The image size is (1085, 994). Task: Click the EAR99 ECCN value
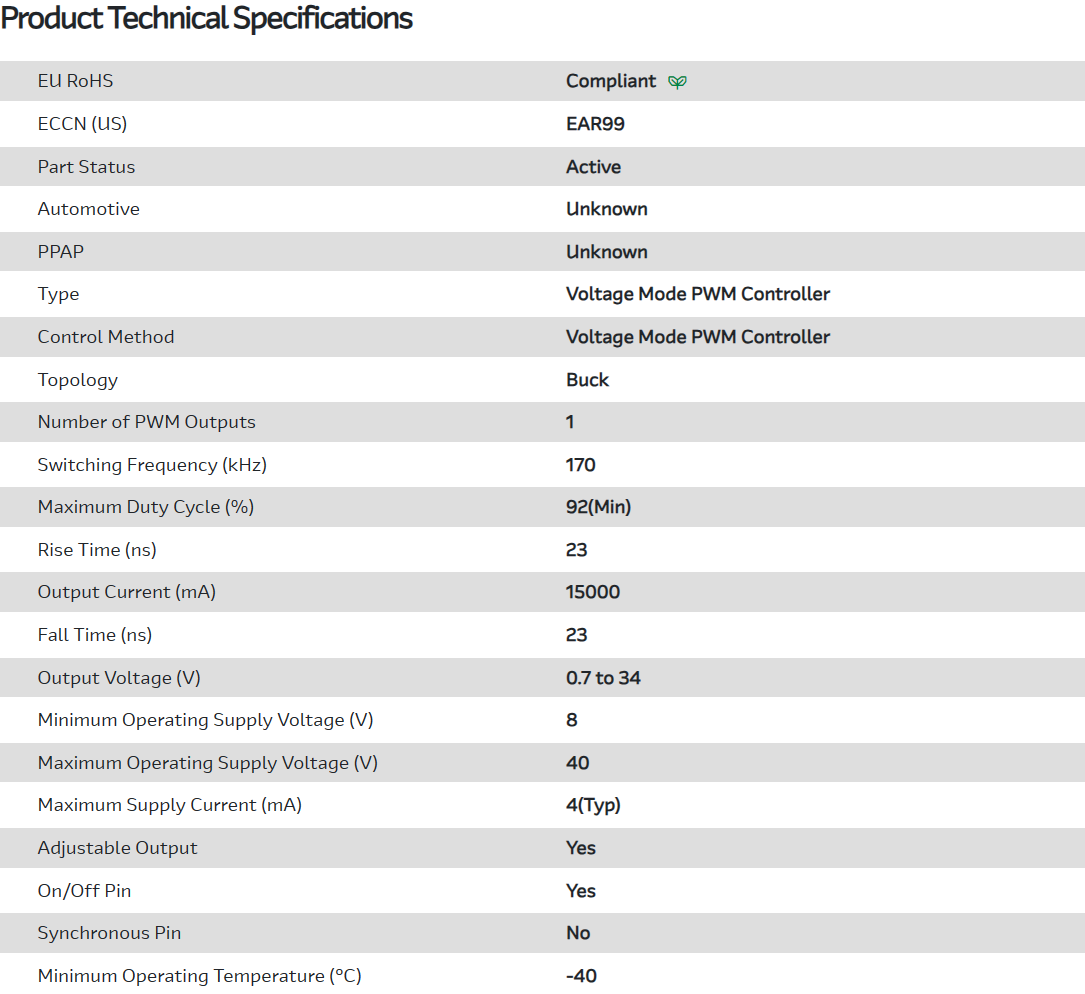[595, 124]
